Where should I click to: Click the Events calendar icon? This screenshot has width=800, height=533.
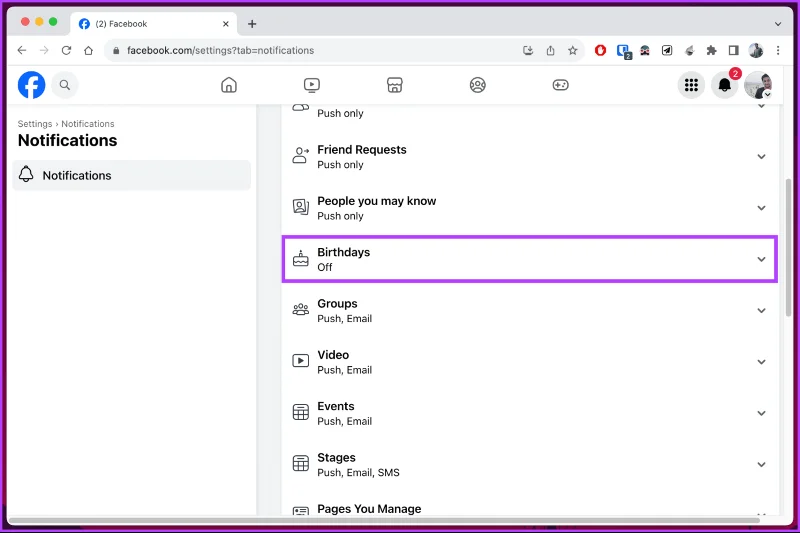301,412
